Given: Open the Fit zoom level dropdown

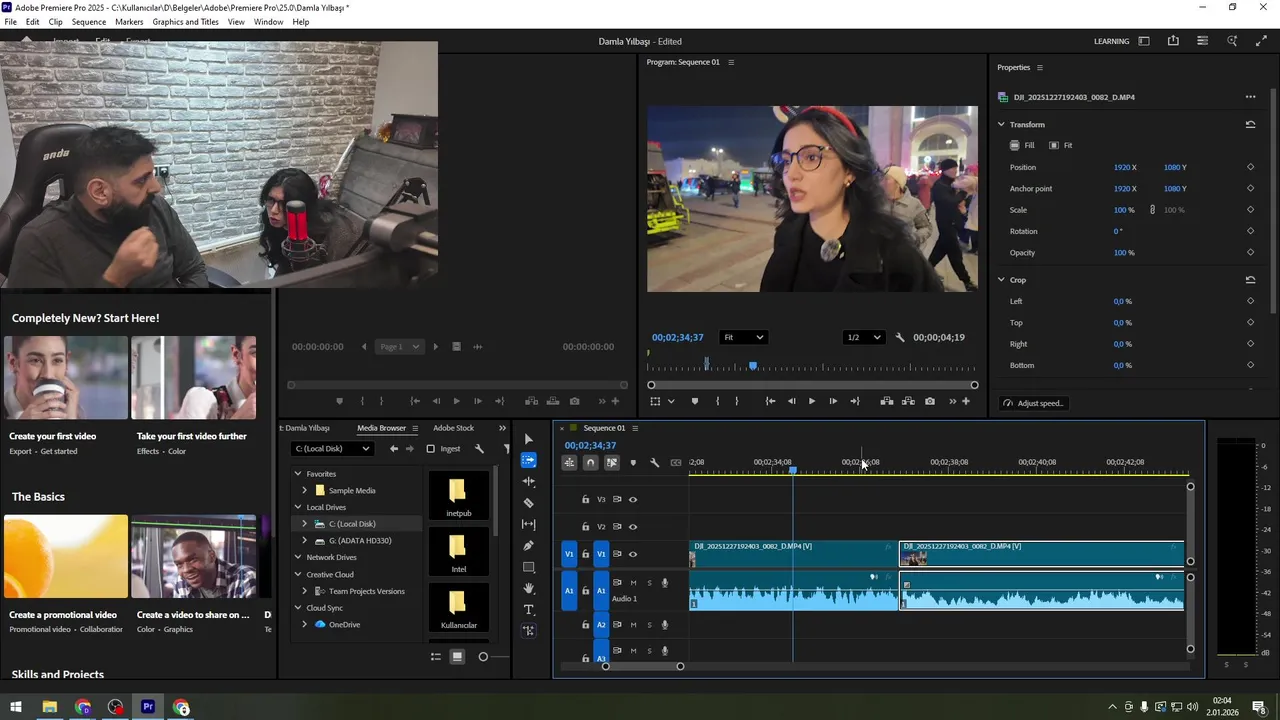Looking at the screenshot, I should pyautogui.click(x=743, y=338).
